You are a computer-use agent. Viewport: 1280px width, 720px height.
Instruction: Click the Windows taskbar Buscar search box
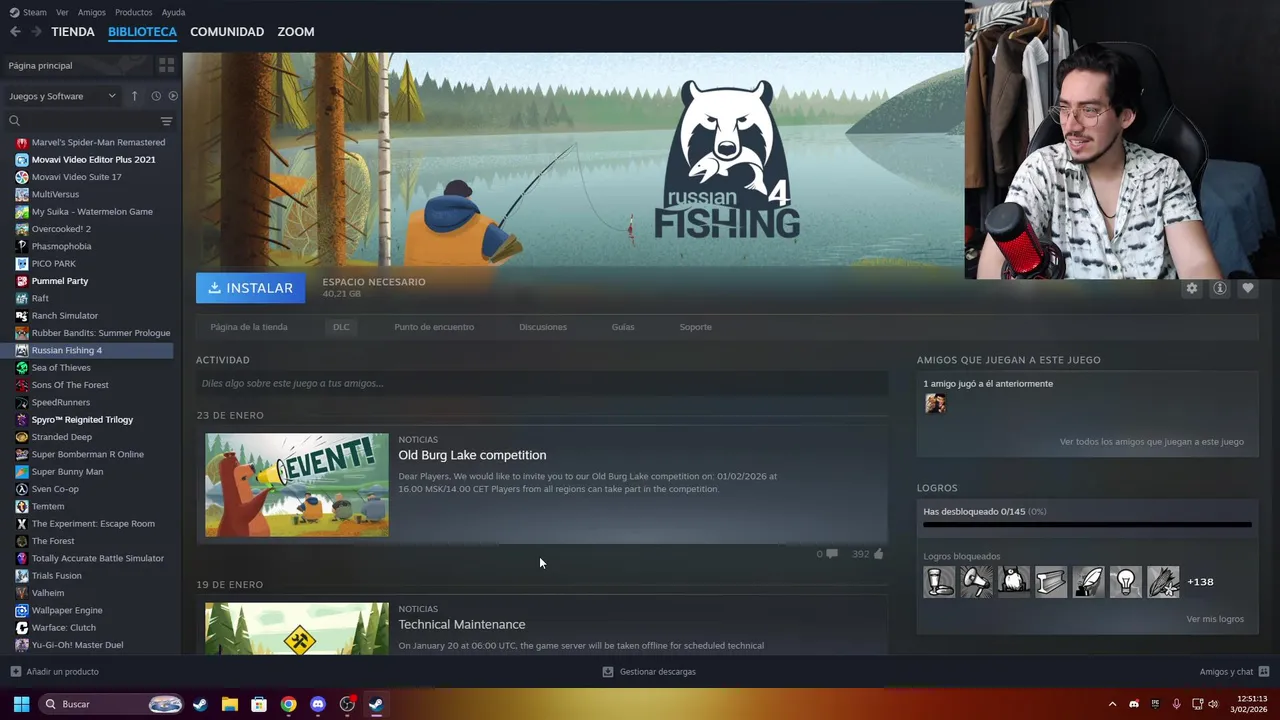point(112,704)
